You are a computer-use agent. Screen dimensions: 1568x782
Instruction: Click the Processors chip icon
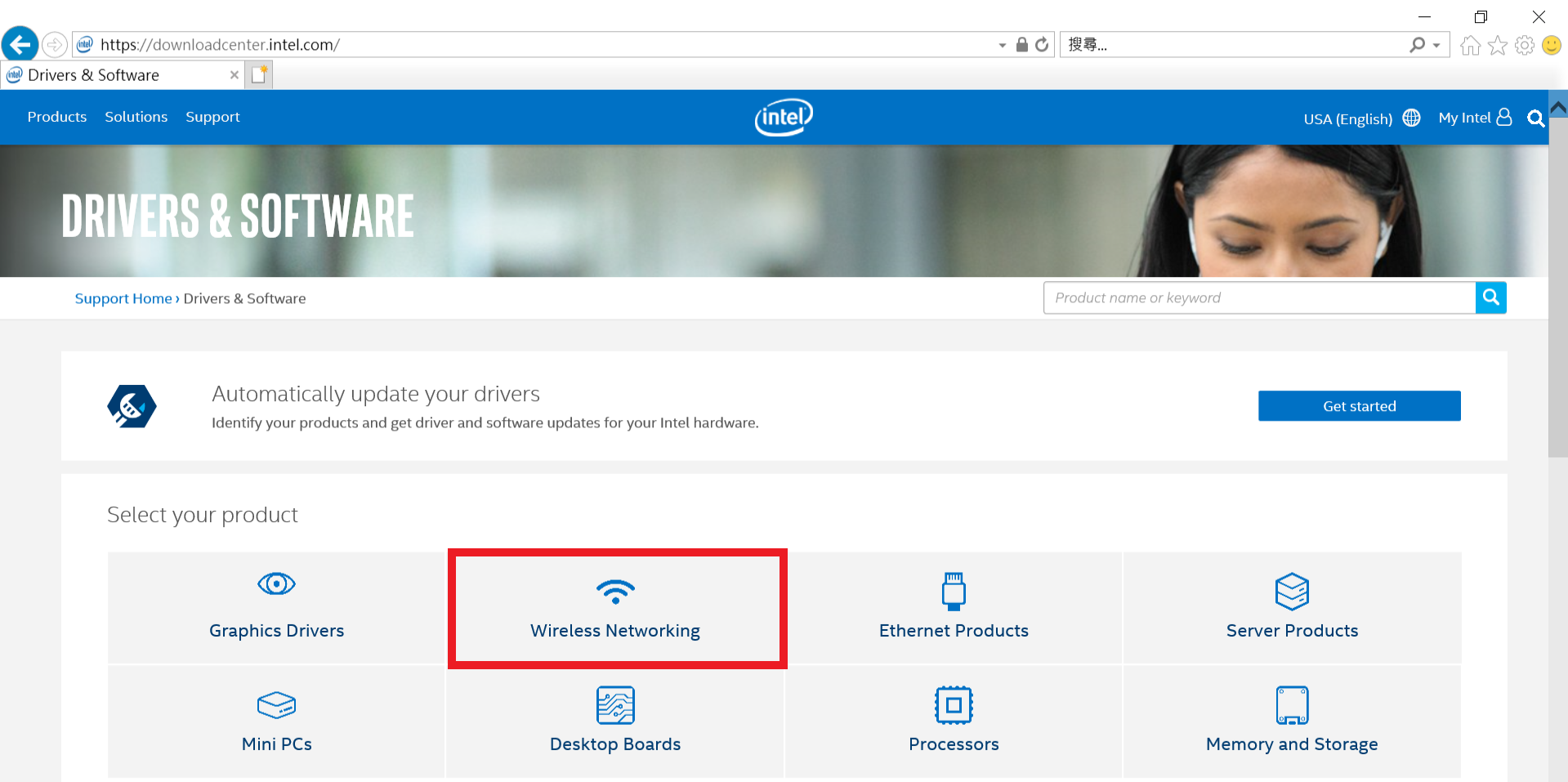(954, 705)
